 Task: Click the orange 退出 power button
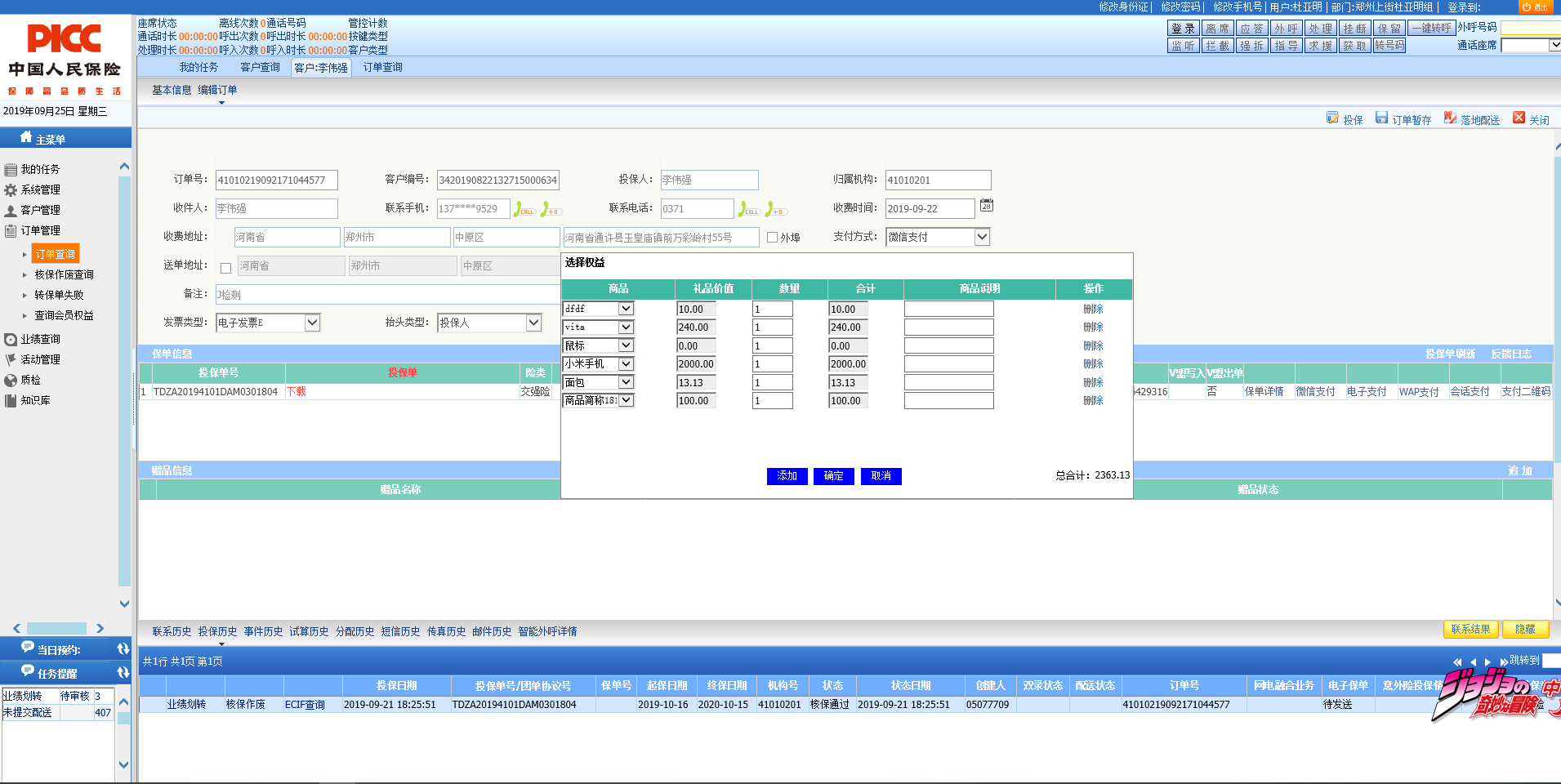[x=1535, y=7]
